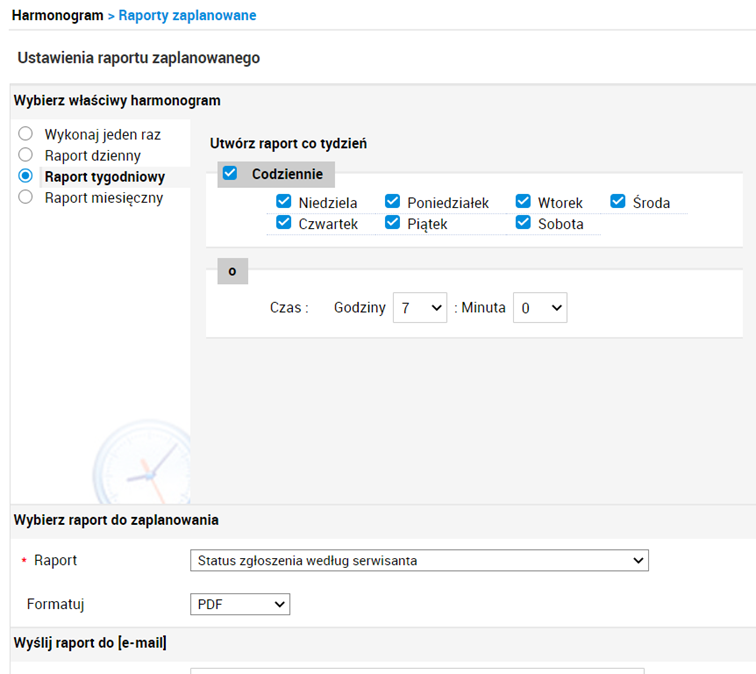This screenshot has width=756, height=674.
Task: Uncheck the 'Codziennie' checkbox
Action: pos(230,173)
